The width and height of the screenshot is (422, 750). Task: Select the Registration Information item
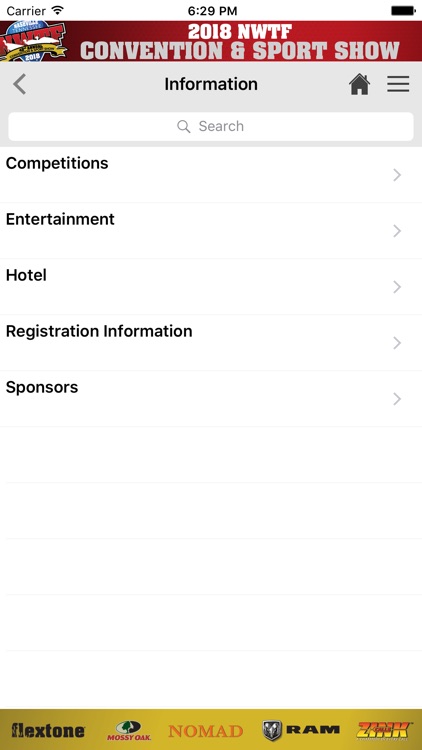(211, 343)
